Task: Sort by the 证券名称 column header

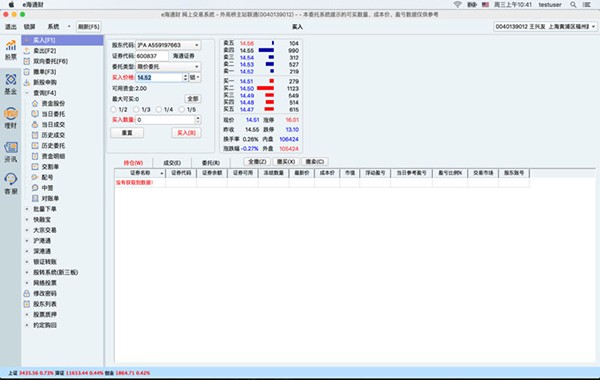Action: [x=140, y=173]
